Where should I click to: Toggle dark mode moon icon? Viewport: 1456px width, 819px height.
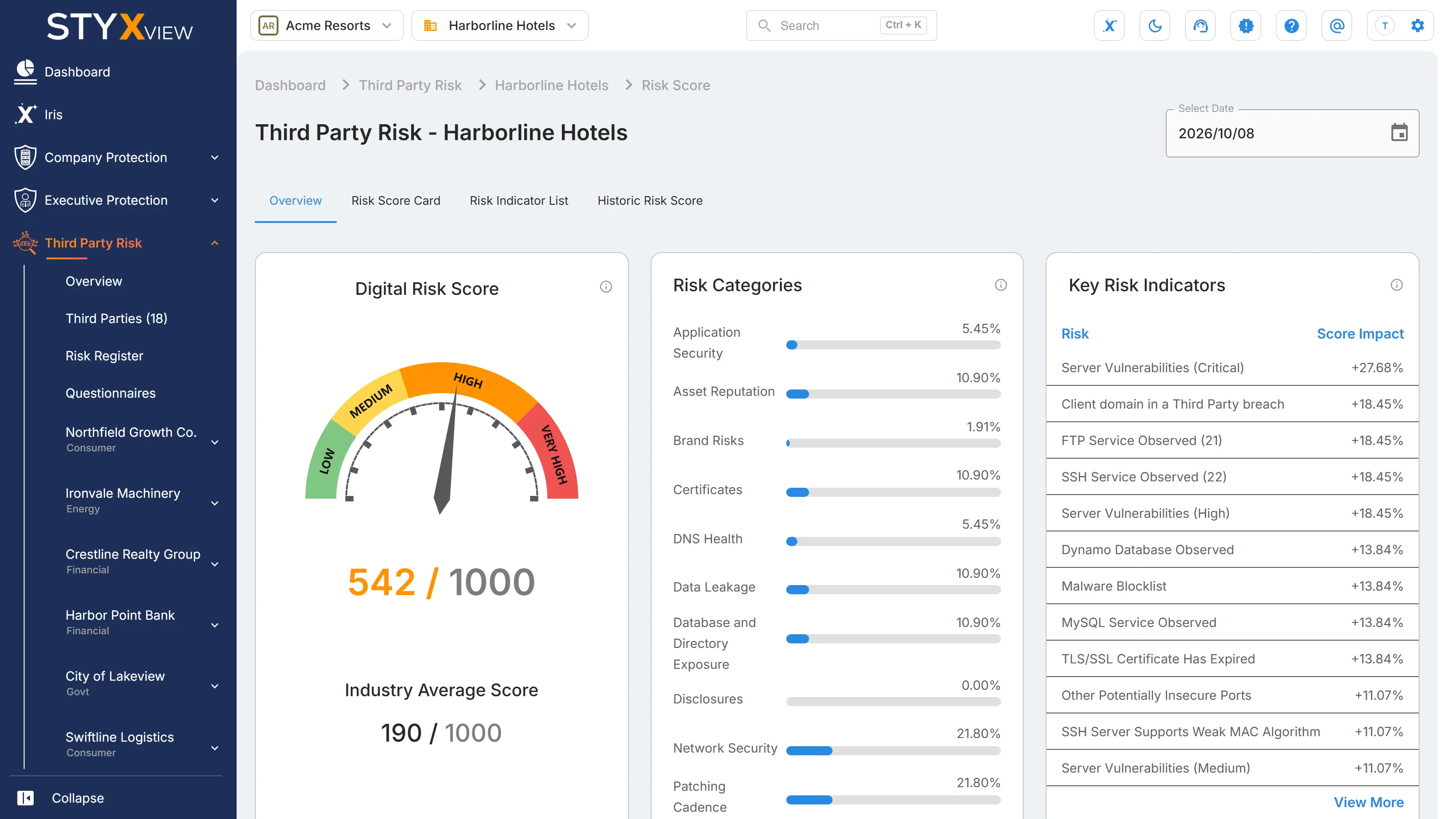click(1155, 25)
